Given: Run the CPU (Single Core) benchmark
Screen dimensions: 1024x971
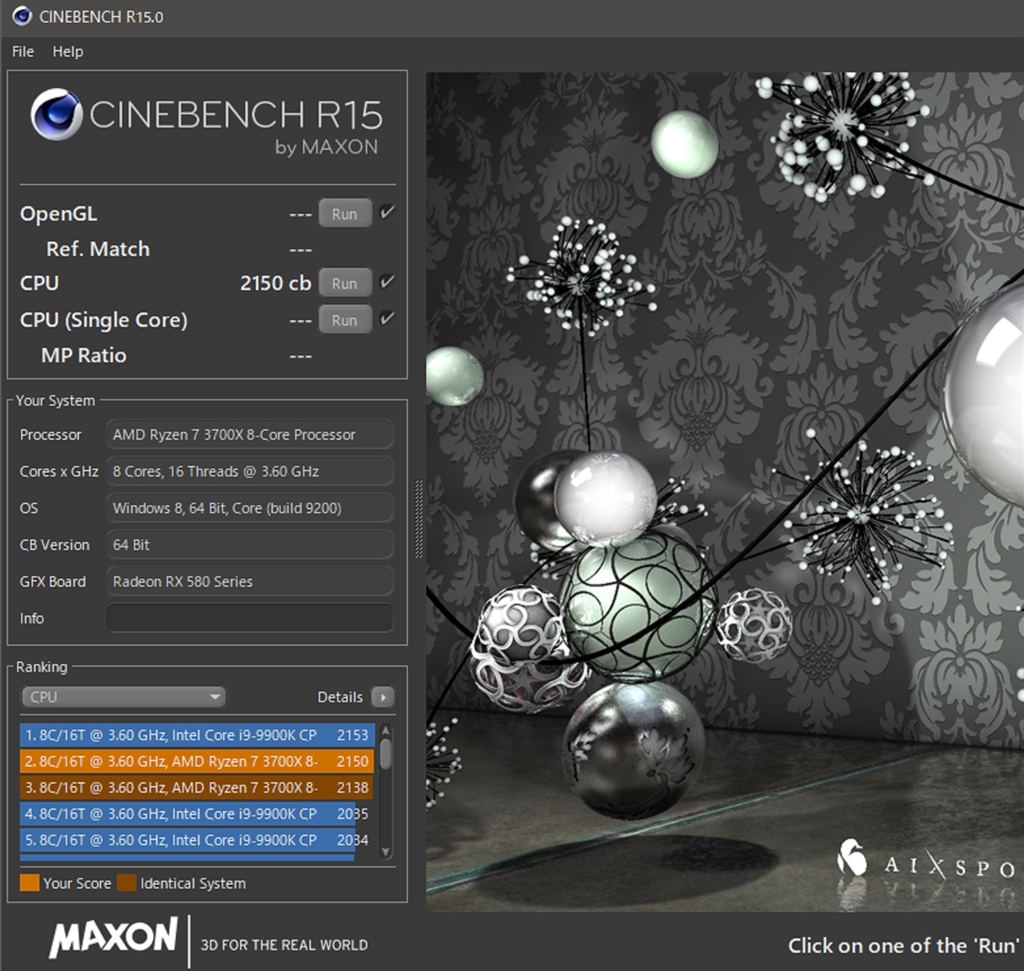Looking at the screenshot, I should coord(345,320).
